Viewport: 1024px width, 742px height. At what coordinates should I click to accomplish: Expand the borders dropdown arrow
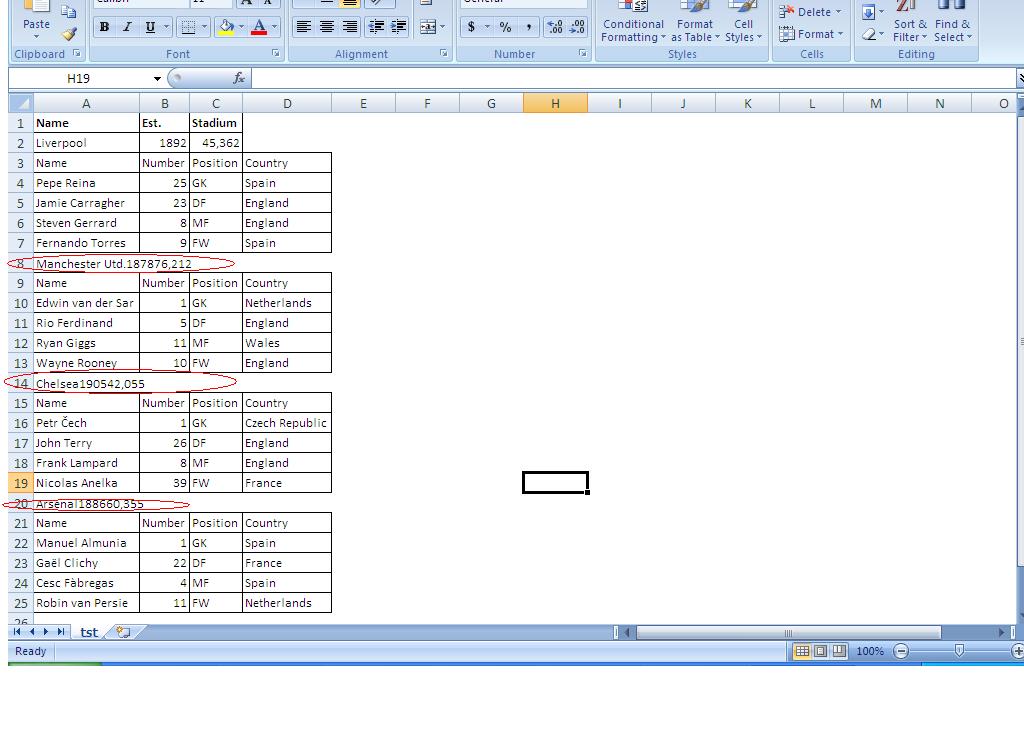tap(204, 27)
